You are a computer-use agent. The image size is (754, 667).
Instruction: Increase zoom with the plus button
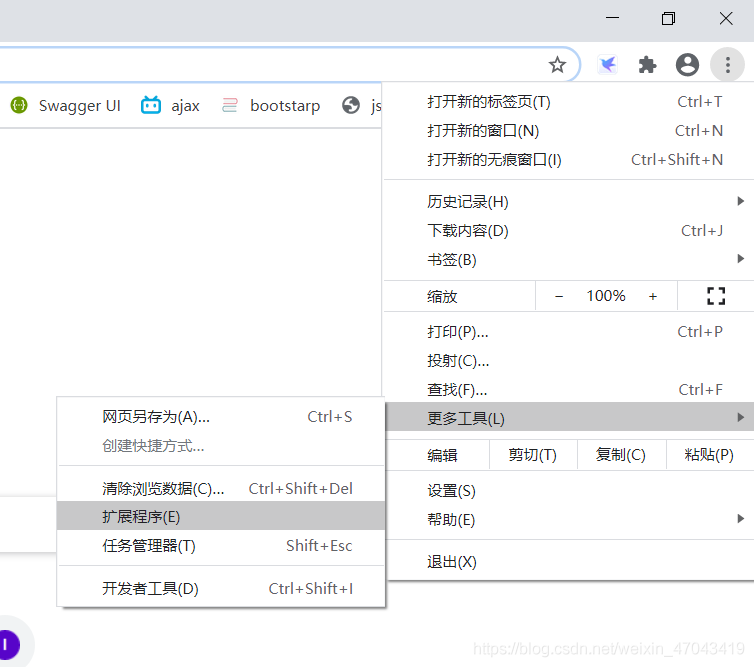tap(653, 296)
